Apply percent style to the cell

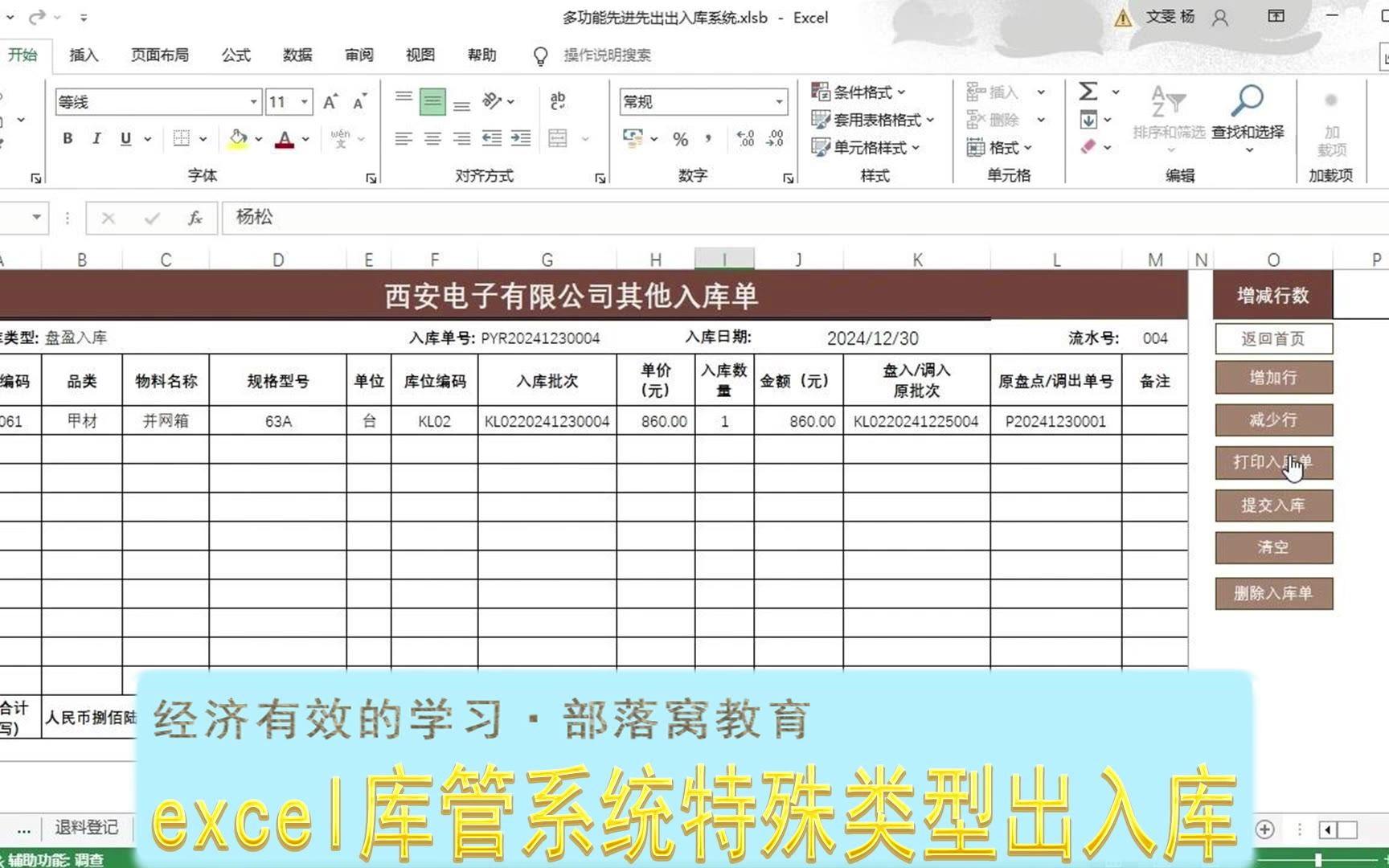[x=681, y=139]
